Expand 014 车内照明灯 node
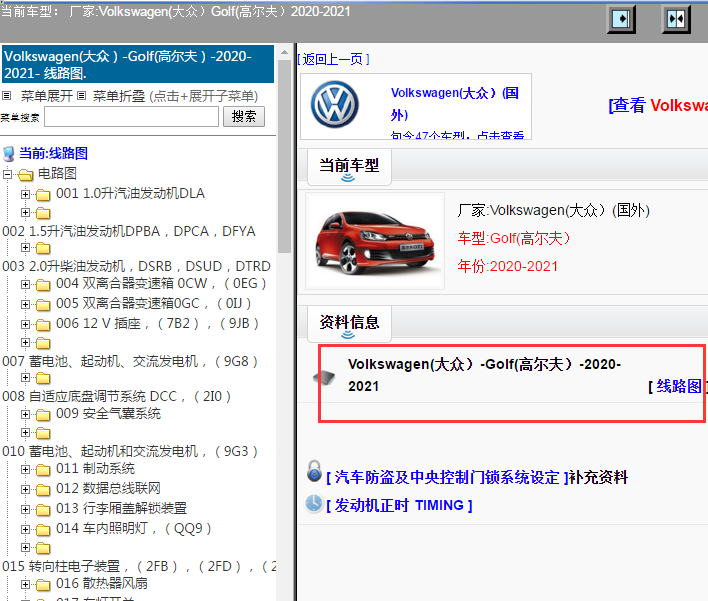Screen dimensions: 708x601 [x=25, y=529]
